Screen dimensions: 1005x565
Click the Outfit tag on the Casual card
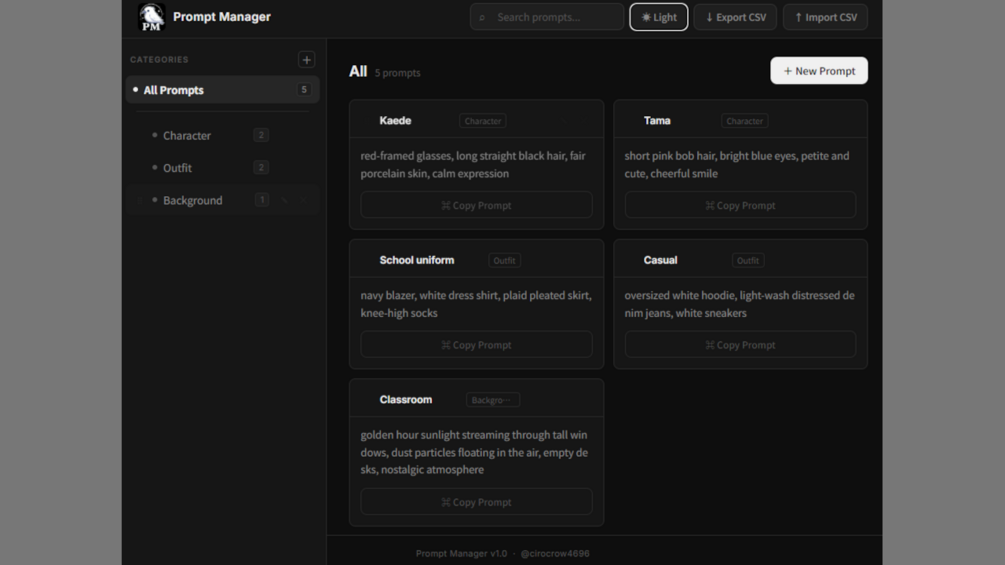coord(748,260)
